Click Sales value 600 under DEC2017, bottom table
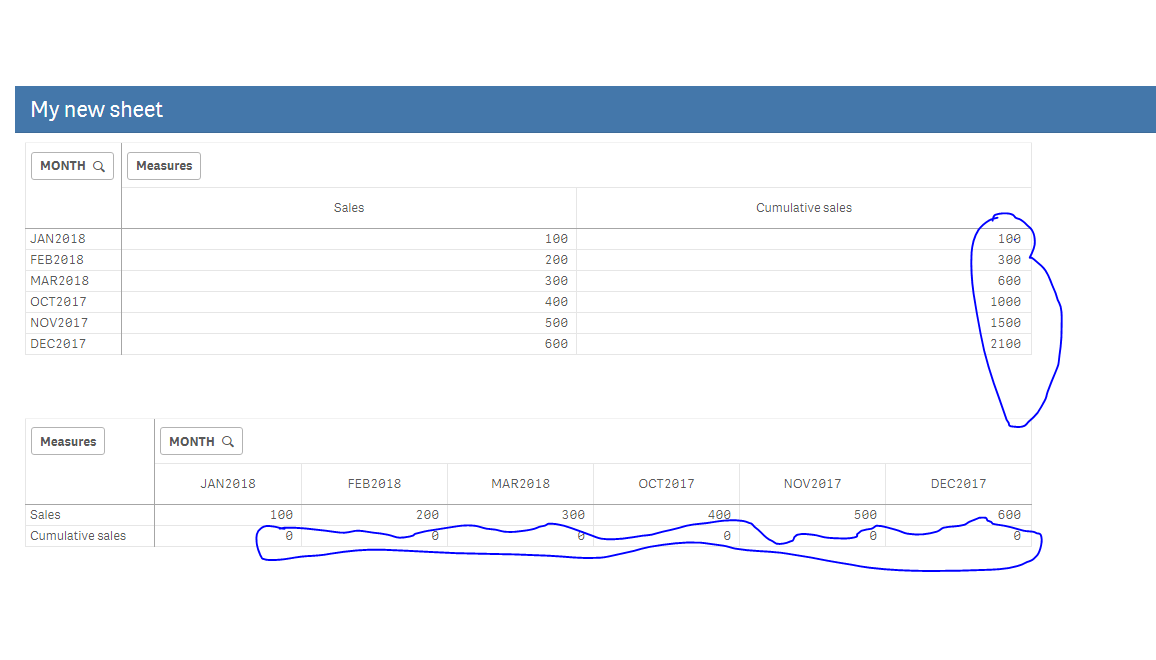 click(1009, 515)
